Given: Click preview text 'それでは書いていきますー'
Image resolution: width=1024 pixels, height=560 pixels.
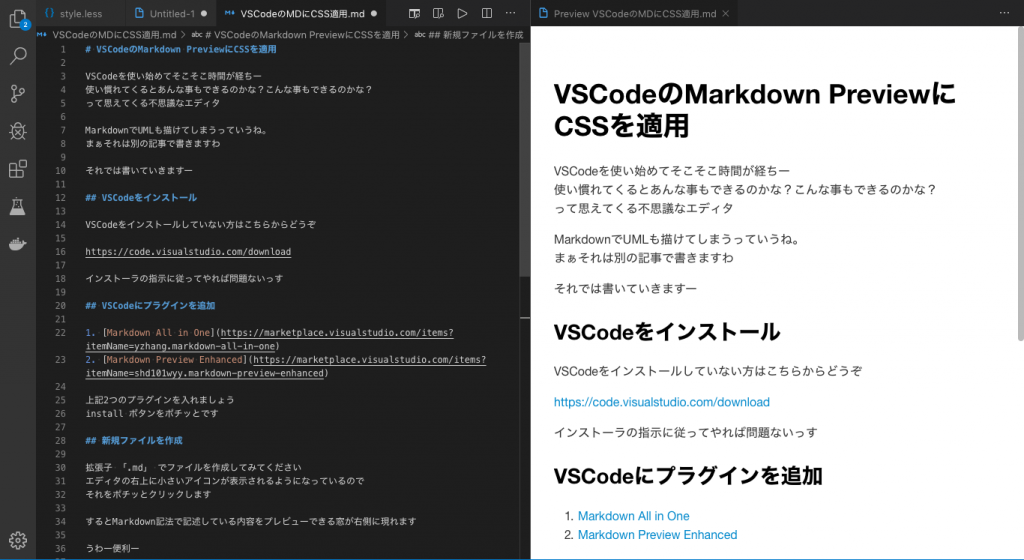Looking at the screenshot, I should (625, 288).
